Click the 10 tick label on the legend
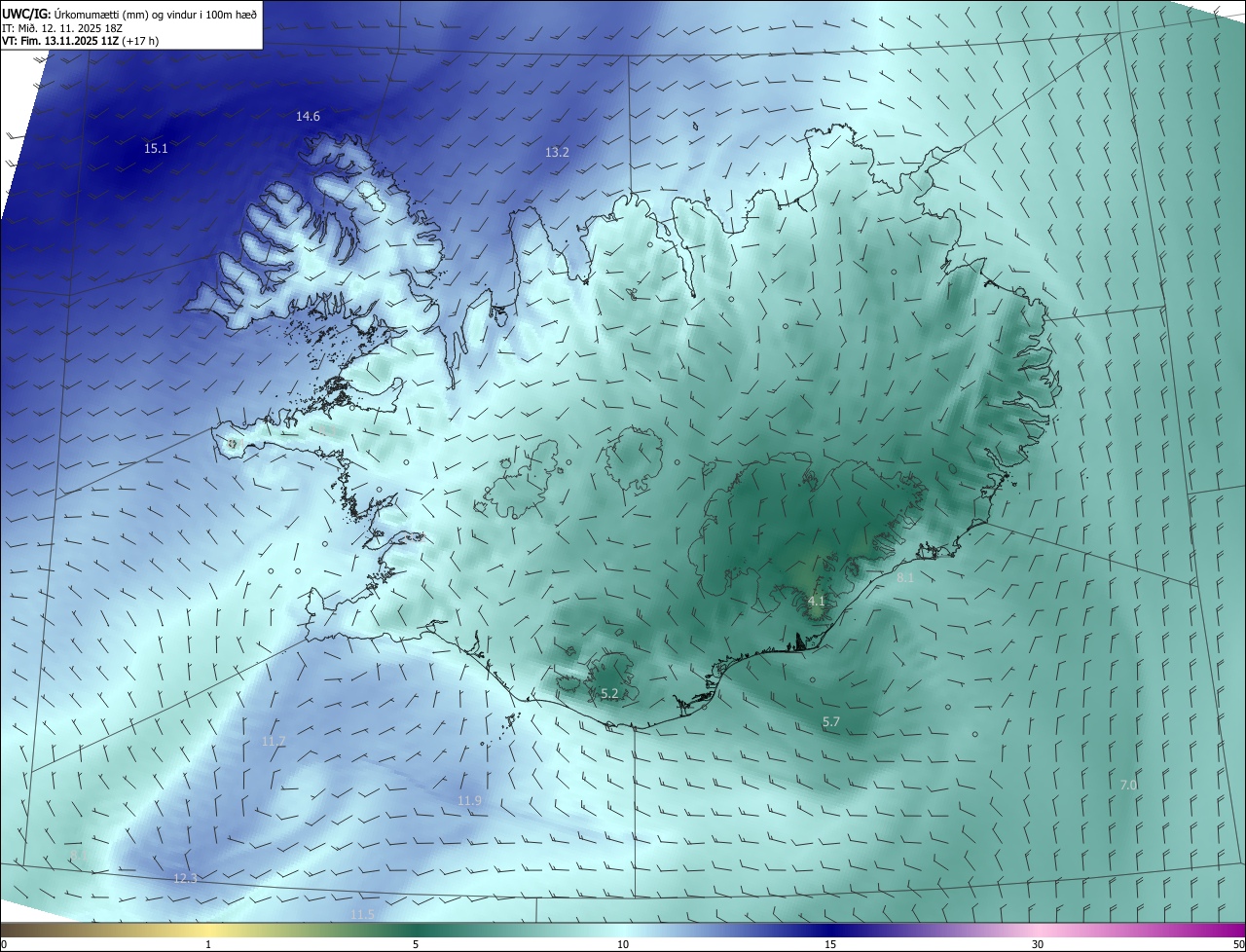The height and width of the screenshot is (952, 1246). (623, 944)
